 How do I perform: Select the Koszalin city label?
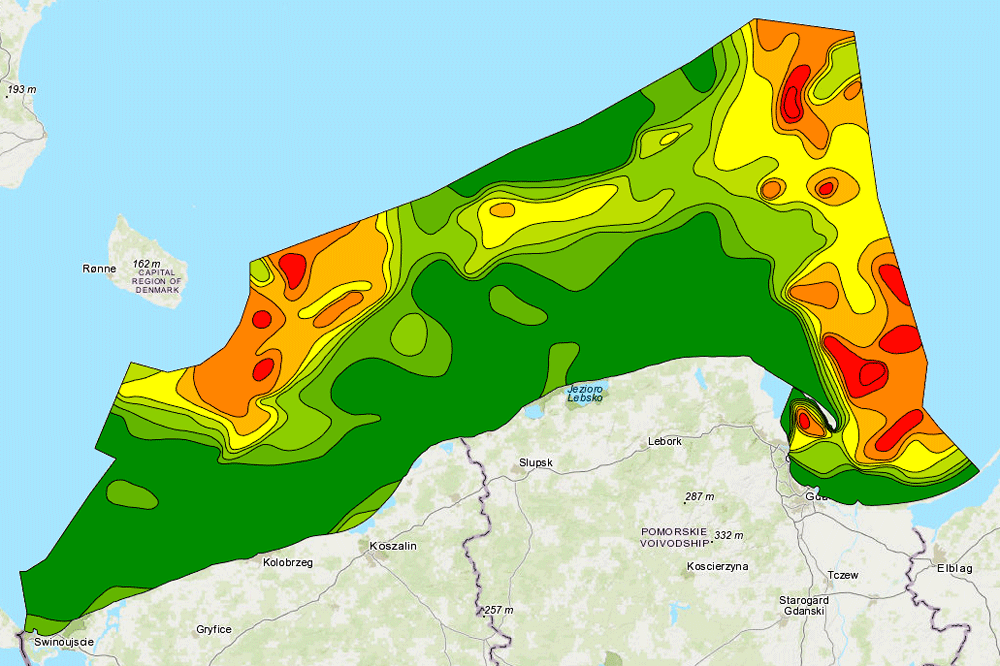point(392,546)
